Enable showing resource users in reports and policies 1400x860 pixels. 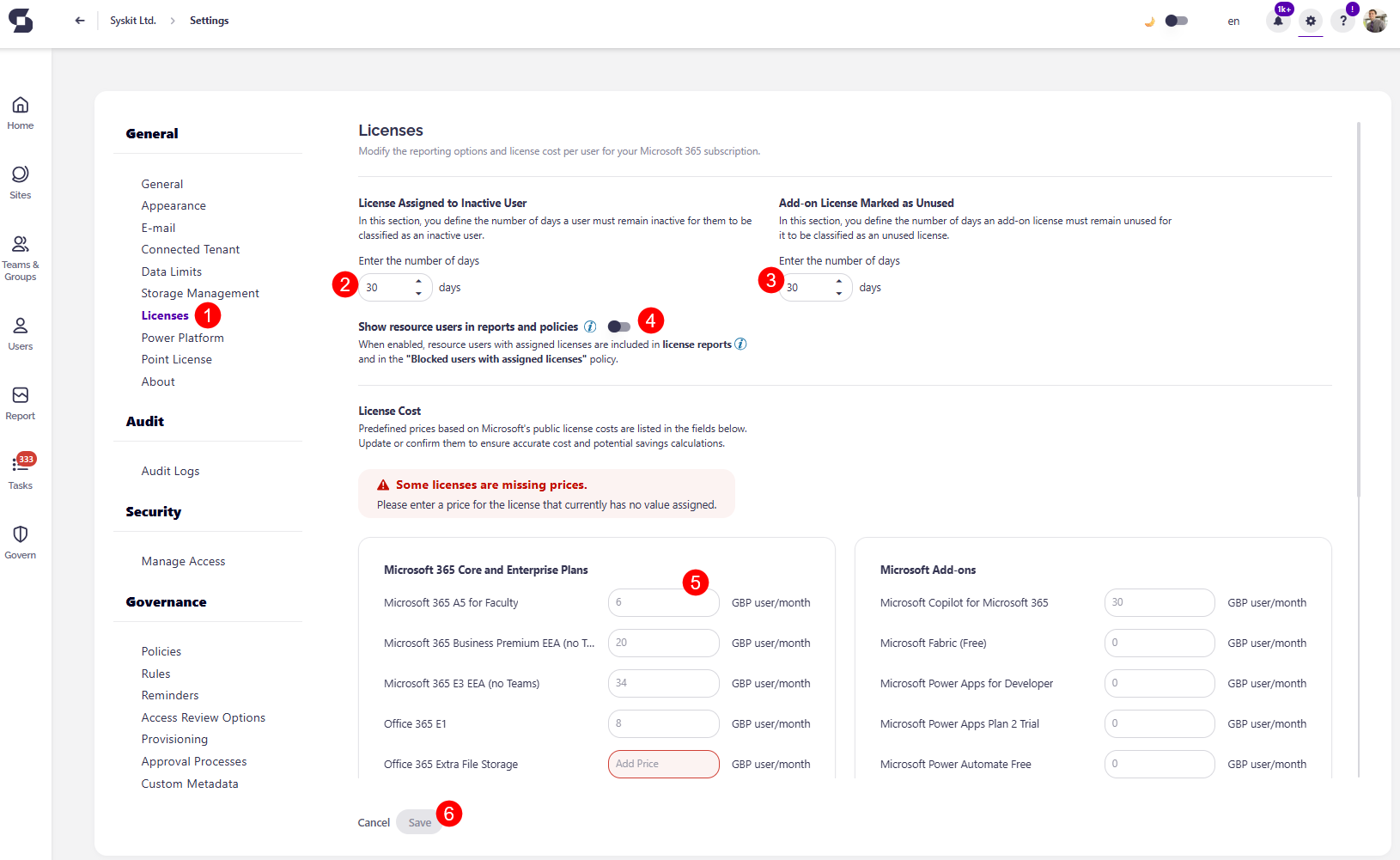coord(619,326)
